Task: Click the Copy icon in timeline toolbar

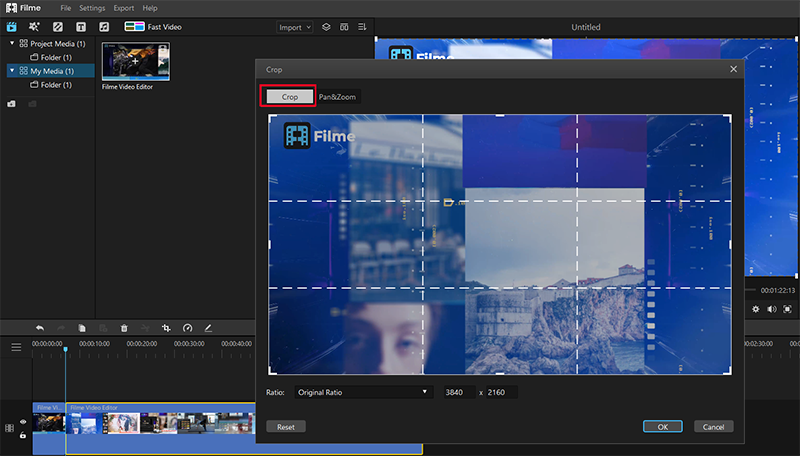Action: click(x=82, y=328)
